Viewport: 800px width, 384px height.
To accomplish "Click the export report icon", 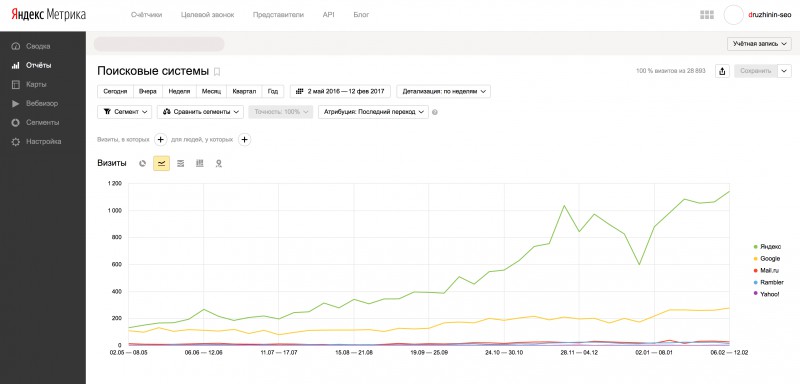I will point(722,71).
